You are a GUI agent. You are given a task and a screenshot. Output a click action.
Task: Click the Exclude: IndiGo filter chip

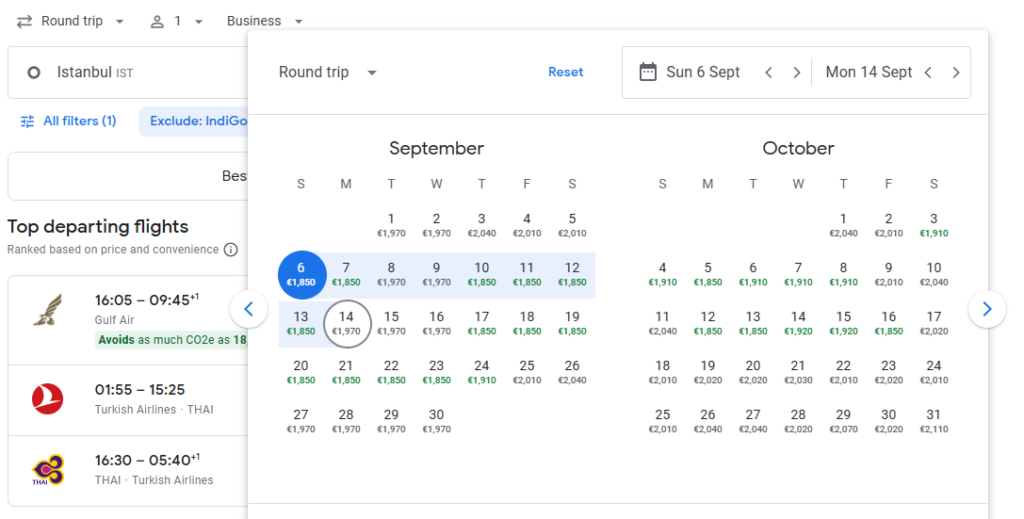click(x=197, y=121)
